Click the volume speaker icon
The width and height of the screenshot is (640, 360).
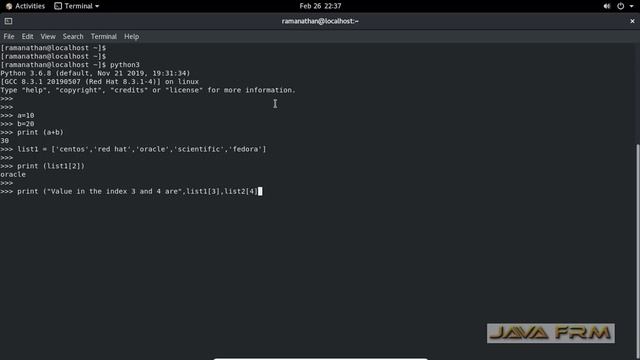click(607, 6)
